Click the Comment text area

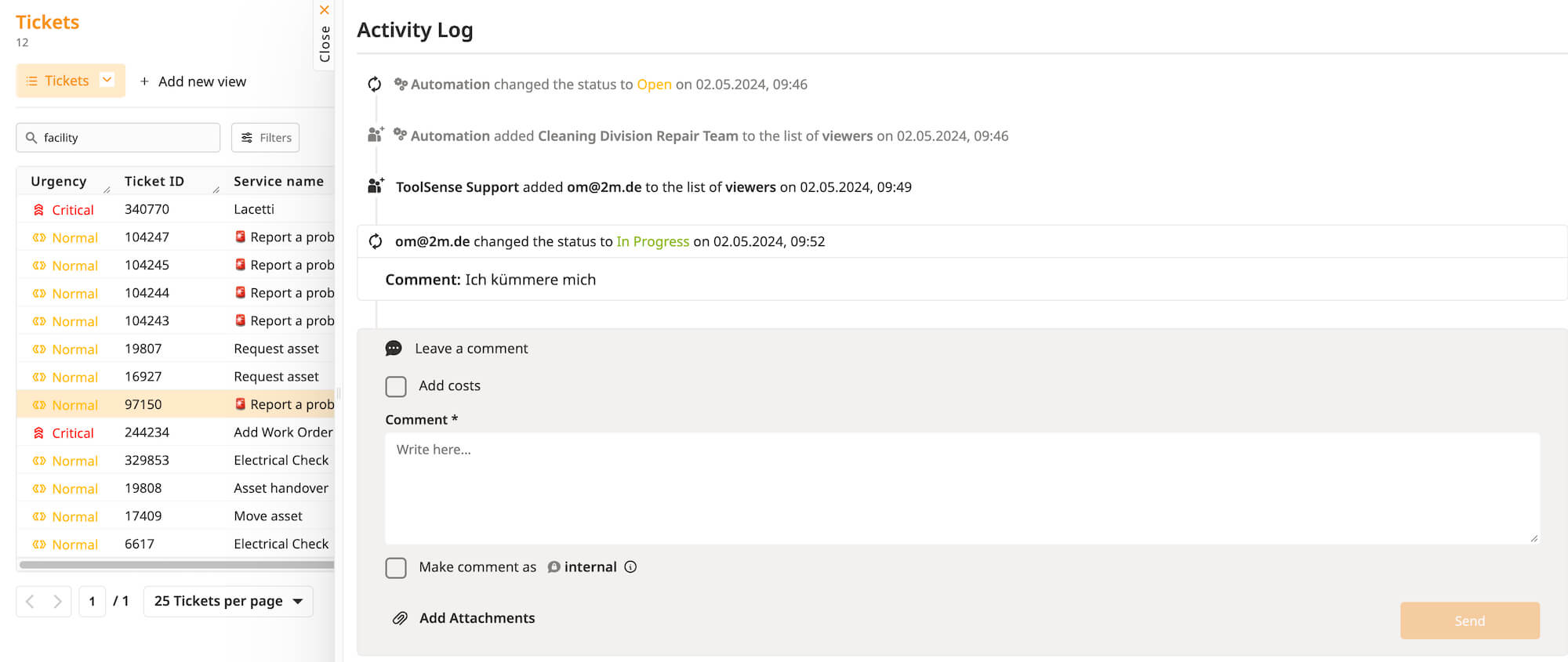962,488
